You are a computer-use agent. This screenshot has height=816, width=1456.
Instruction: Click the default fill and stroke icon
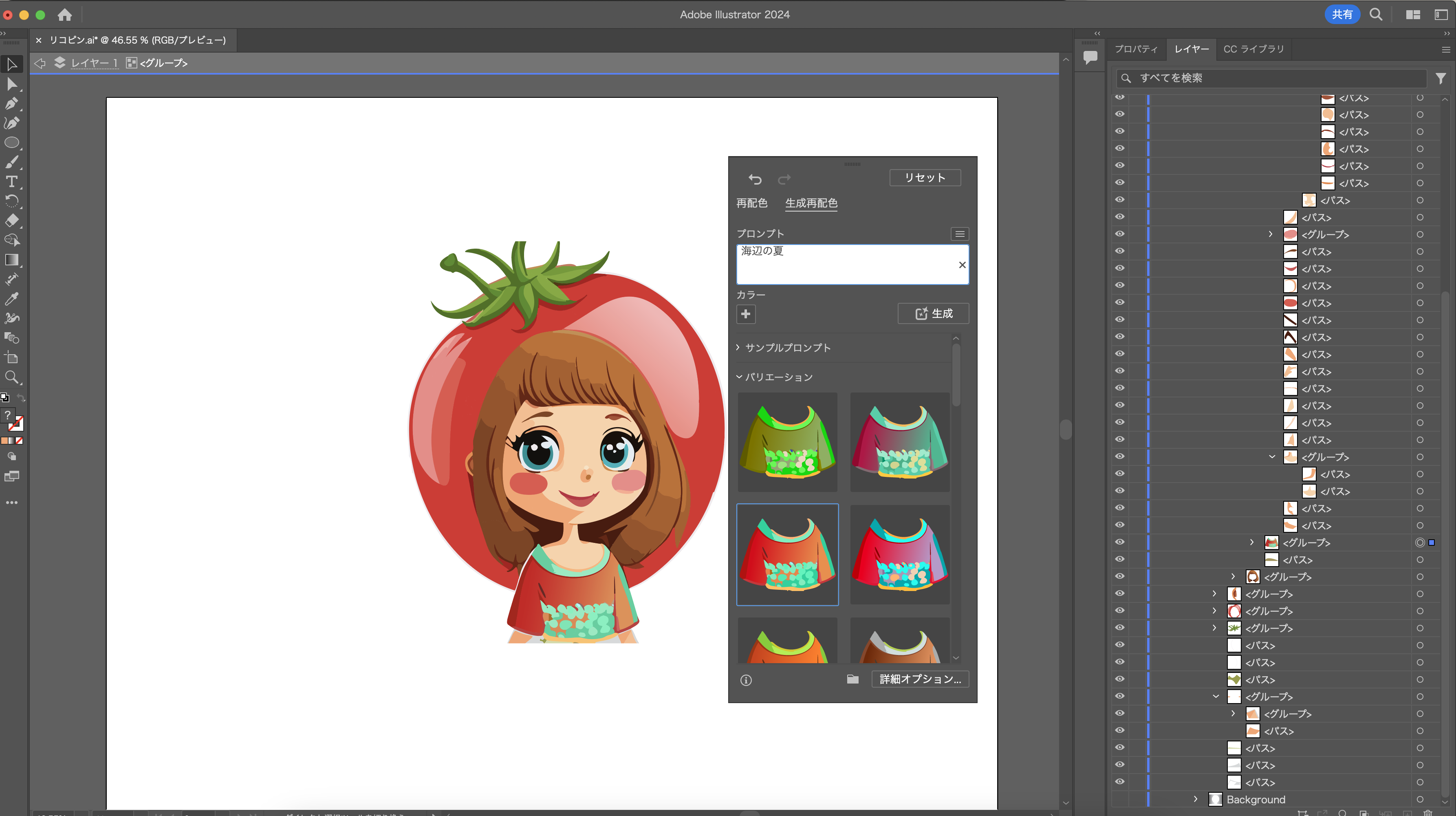[4, 397]
